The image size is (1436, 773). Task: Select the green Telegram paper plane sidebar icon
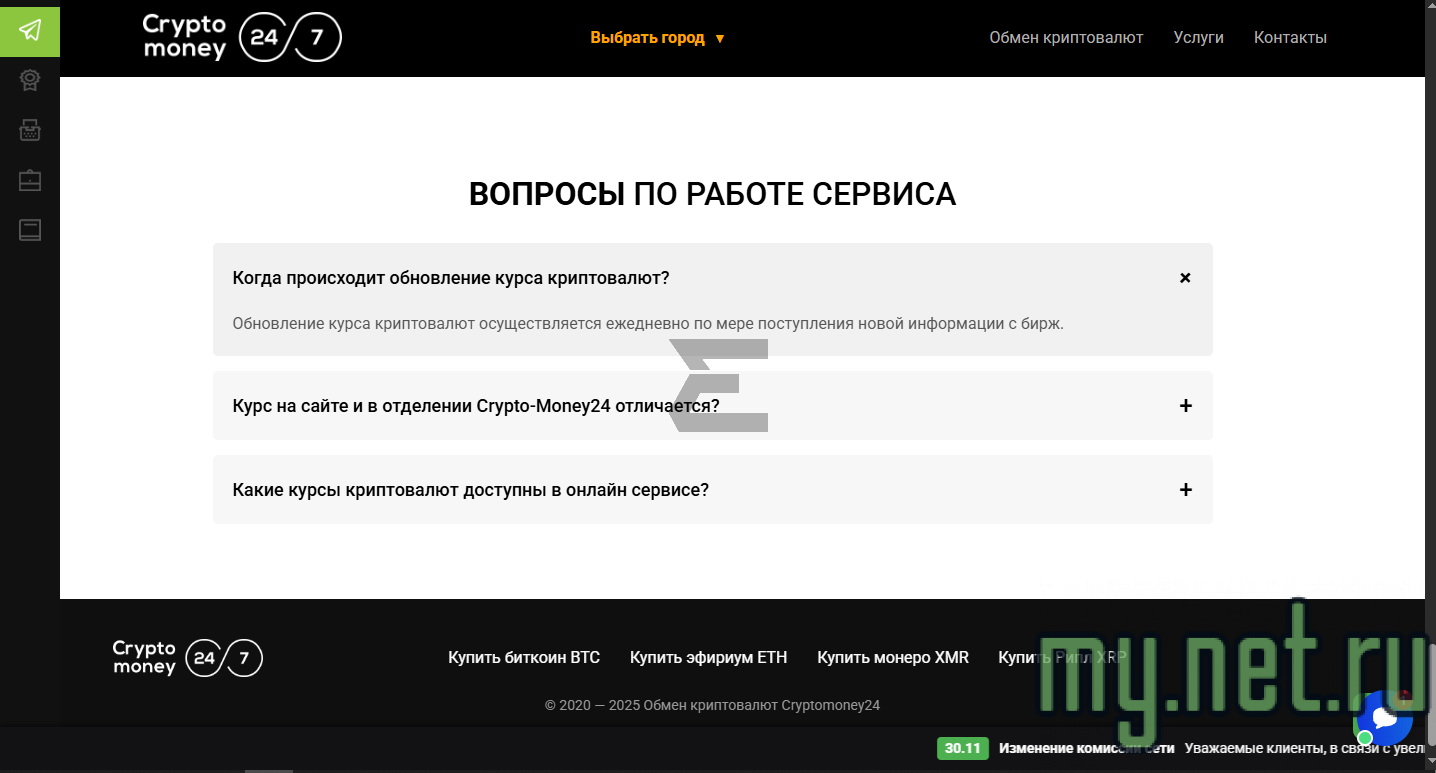point(30,32)
